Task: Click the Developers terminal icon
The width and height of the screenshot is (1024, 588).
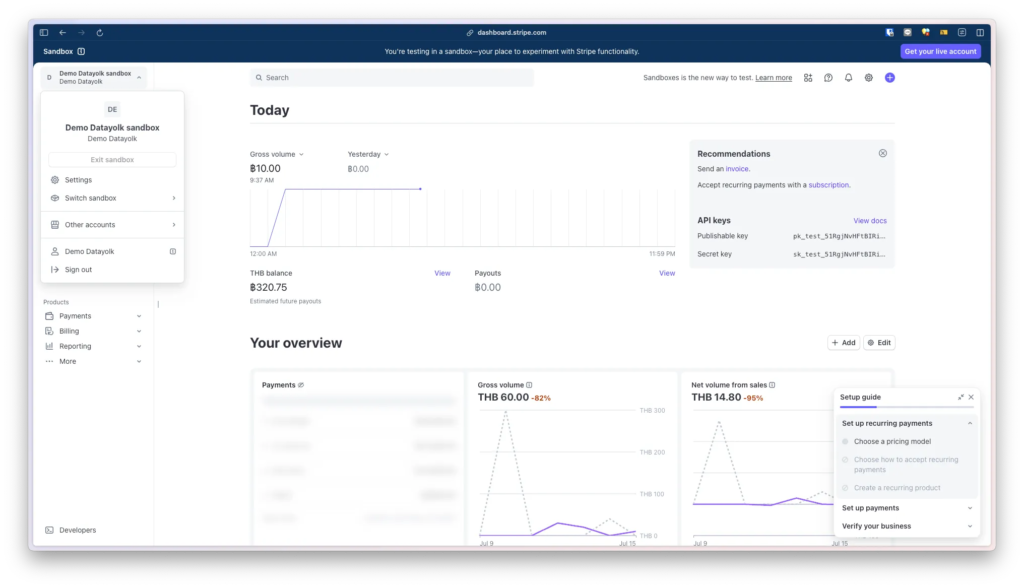Action: 49,530
